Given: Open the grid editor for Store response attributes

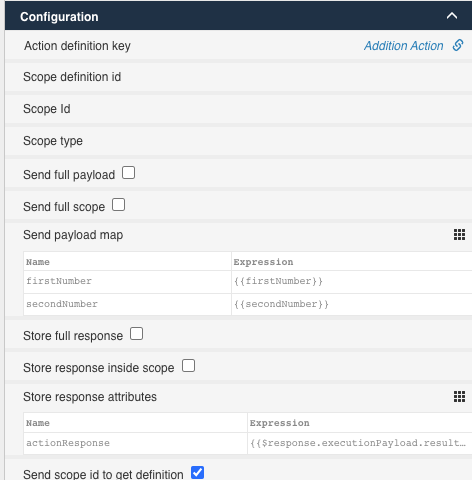Looking at the screenshot, I should point(459,397).
